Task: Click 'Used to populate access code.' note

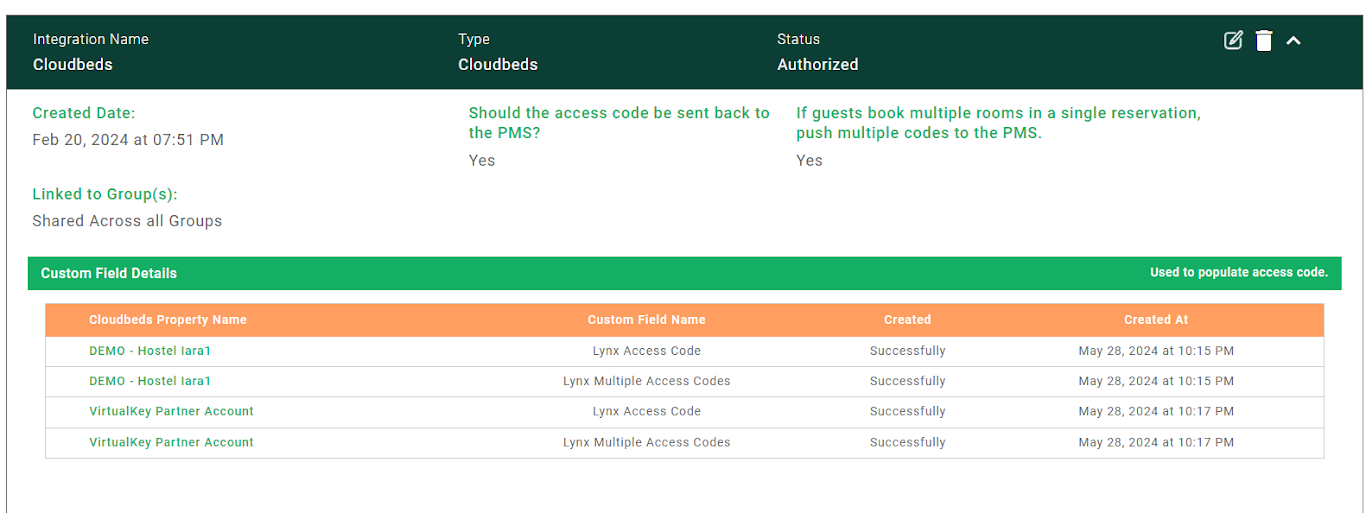Action: (x=1239, y=272)
